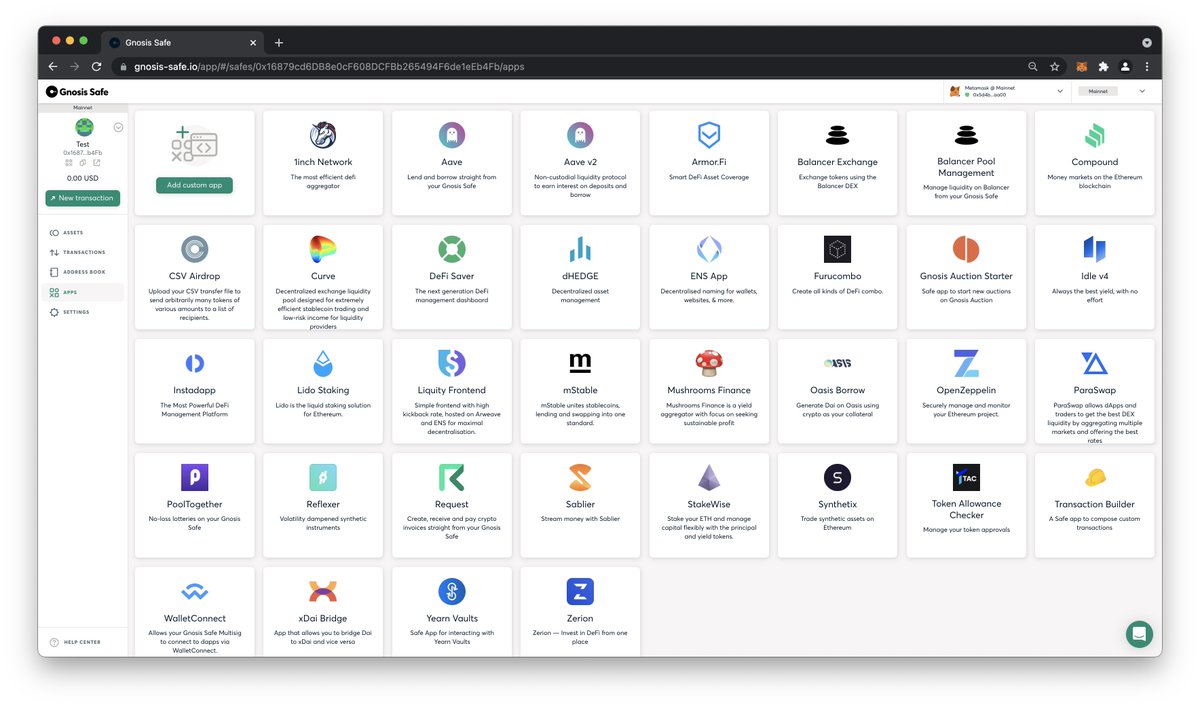The width and height of the screenshot is (1200, 707).
Task: Launch the WalletConnect icon
Action: [195, 592]
